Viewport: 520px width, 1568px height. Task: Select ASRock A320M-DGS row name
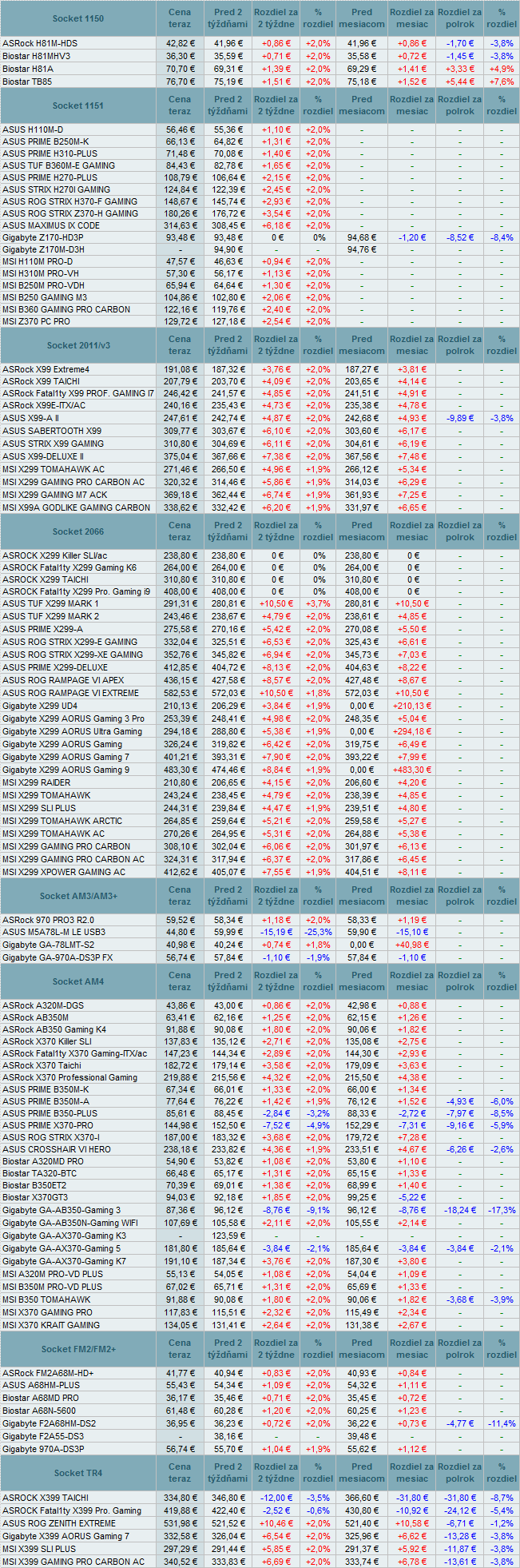pyautogui.click(x=42, y=1005)
